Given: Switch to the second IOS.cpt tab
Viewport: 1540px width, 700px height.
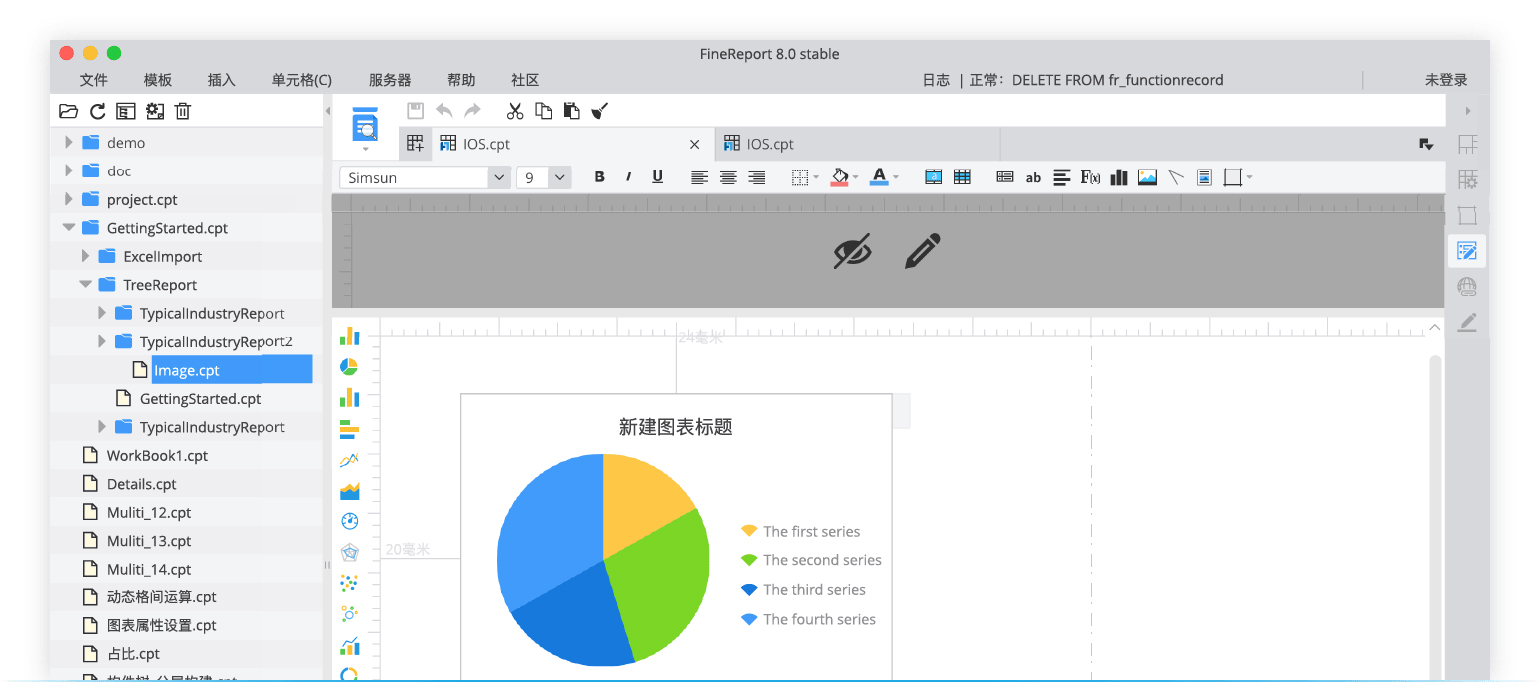Looking at the screenshot, I should click(770, 144).
